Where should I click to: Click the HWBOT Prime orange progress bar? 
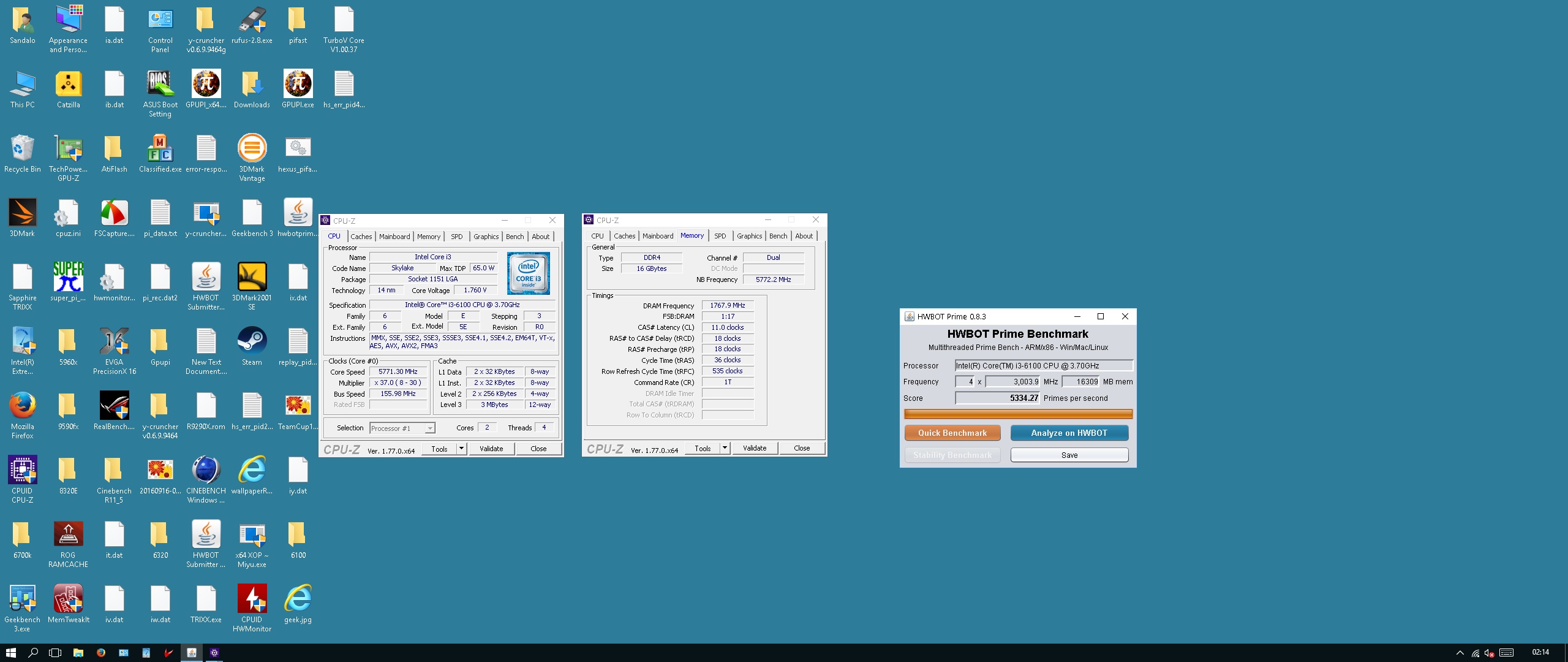tap(1018, 414)
